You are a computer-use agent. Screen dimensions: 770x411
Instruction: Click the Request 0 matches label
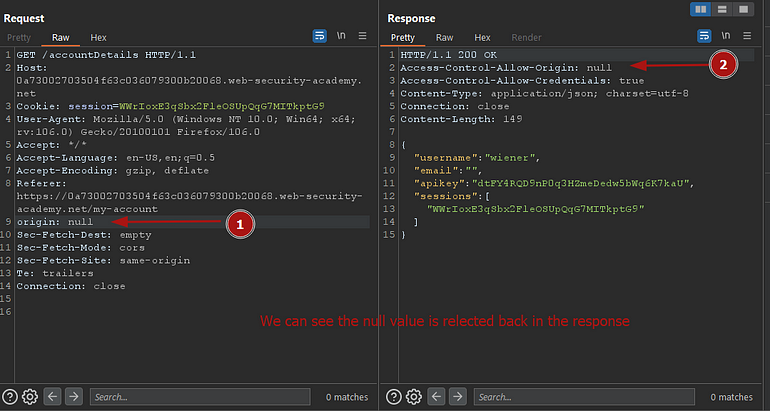(347, 397)
